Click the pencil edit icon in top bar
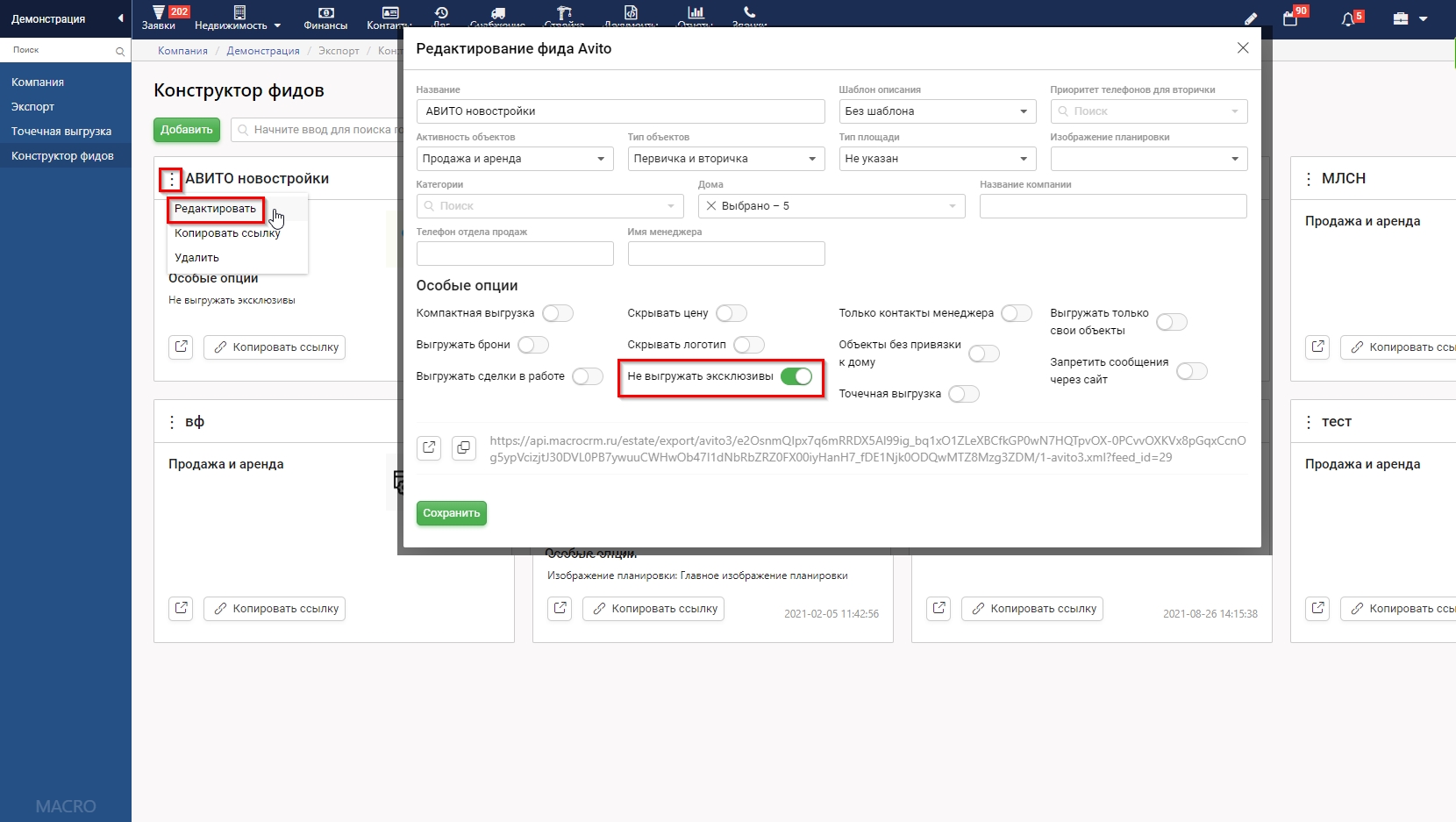The height and width of the screenshot is (822, 1456). pyautogui.click(x=1251, y=18)
